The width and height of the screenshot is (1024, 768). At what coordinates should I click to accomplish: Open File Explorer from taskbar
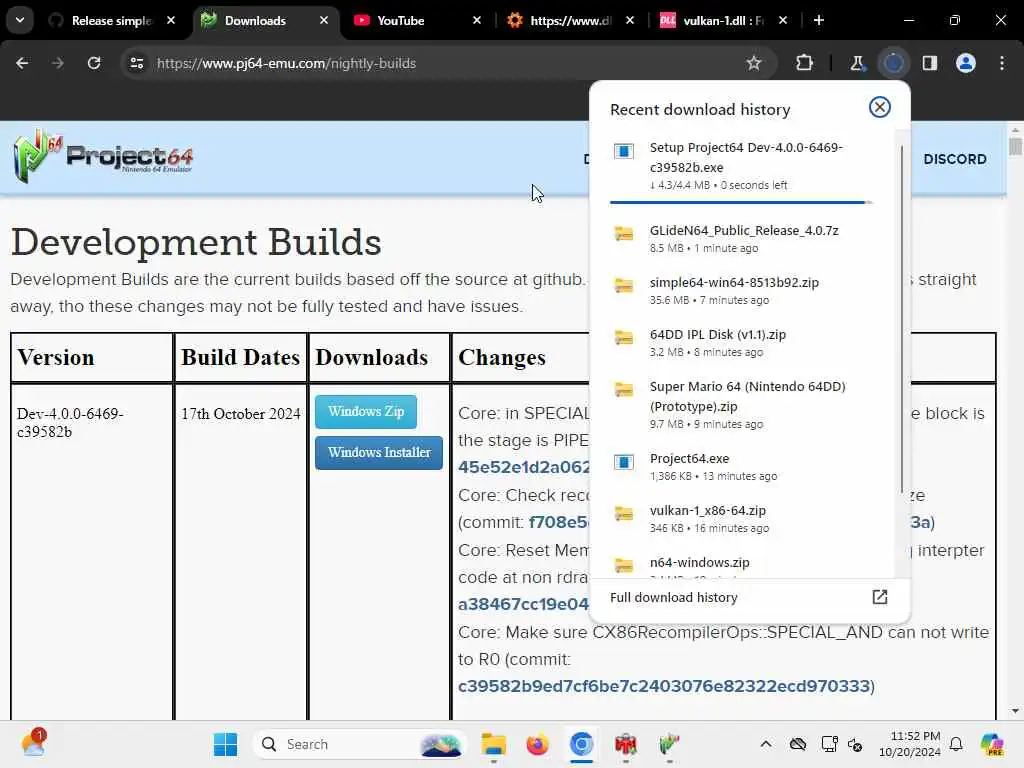[x=494, y=744]
